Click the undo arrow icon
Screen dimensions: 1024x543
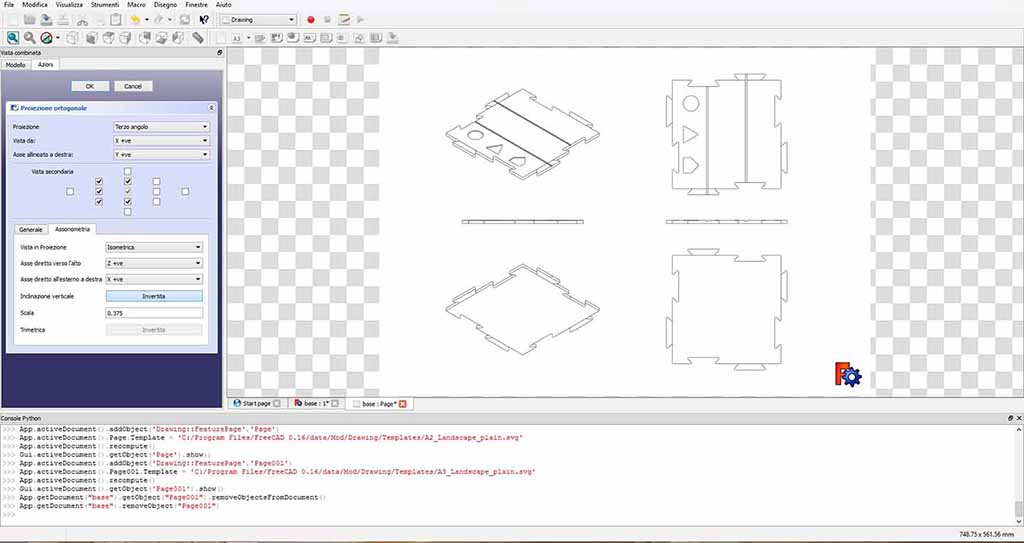click(x=135, y=20)
